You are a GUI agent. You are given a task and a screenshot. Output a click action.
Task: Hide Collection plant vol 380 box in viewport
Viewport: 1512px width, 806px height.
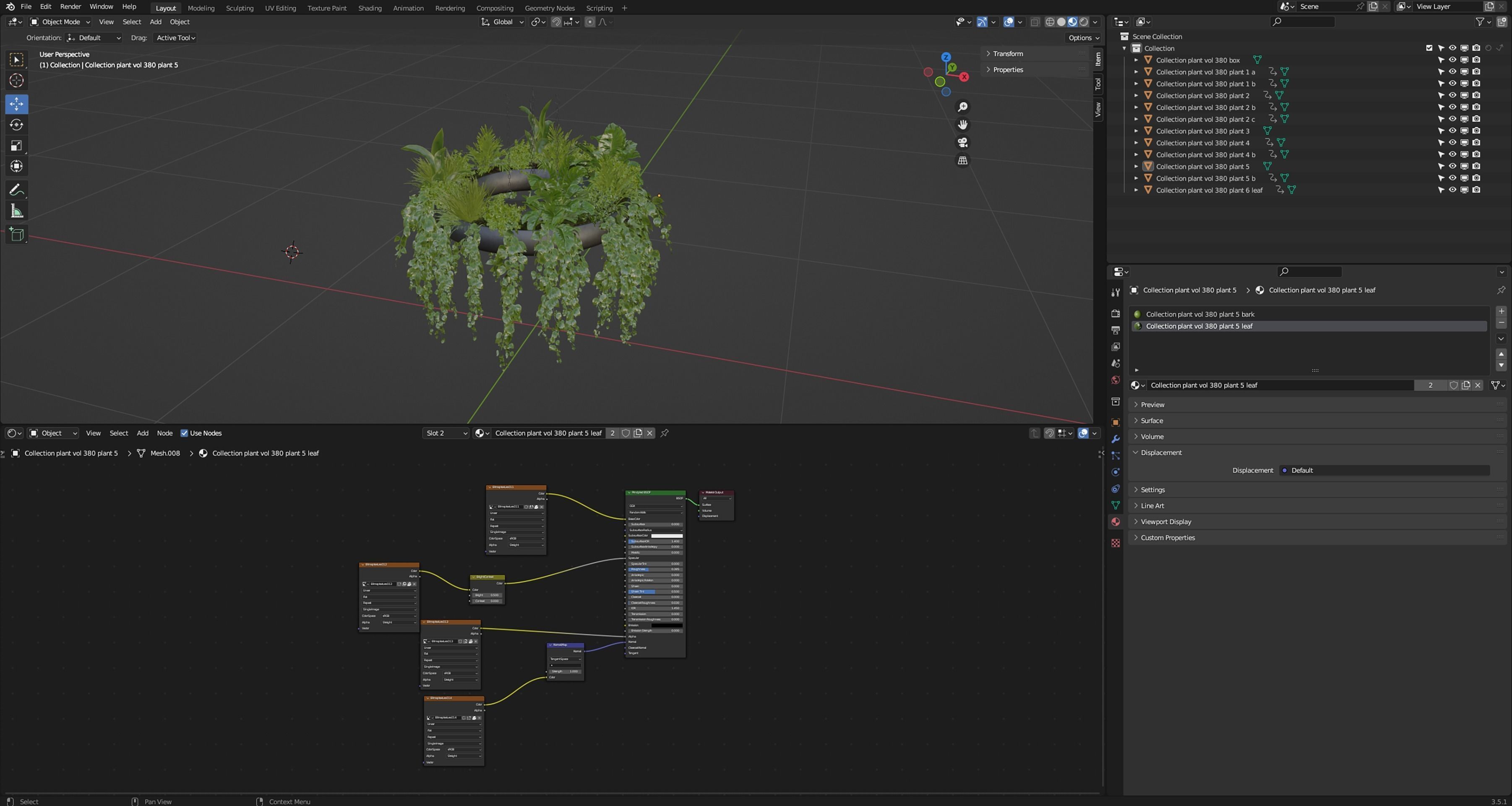[x=1452, y=60]
